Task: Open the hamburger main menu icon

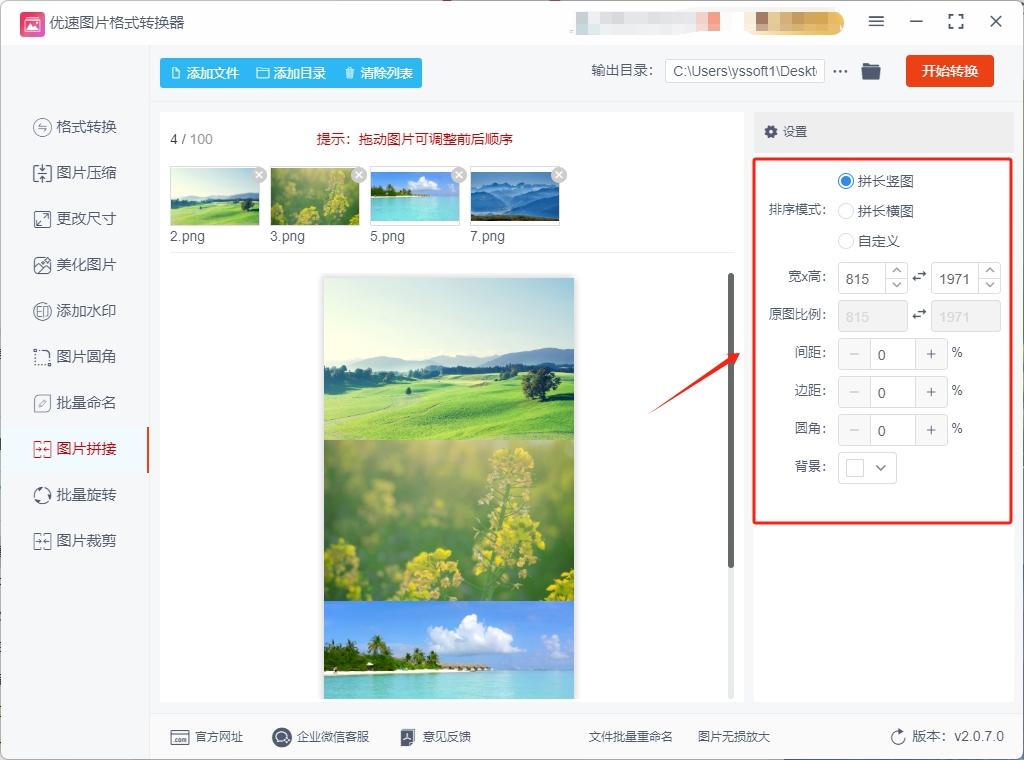Action: 876,22
